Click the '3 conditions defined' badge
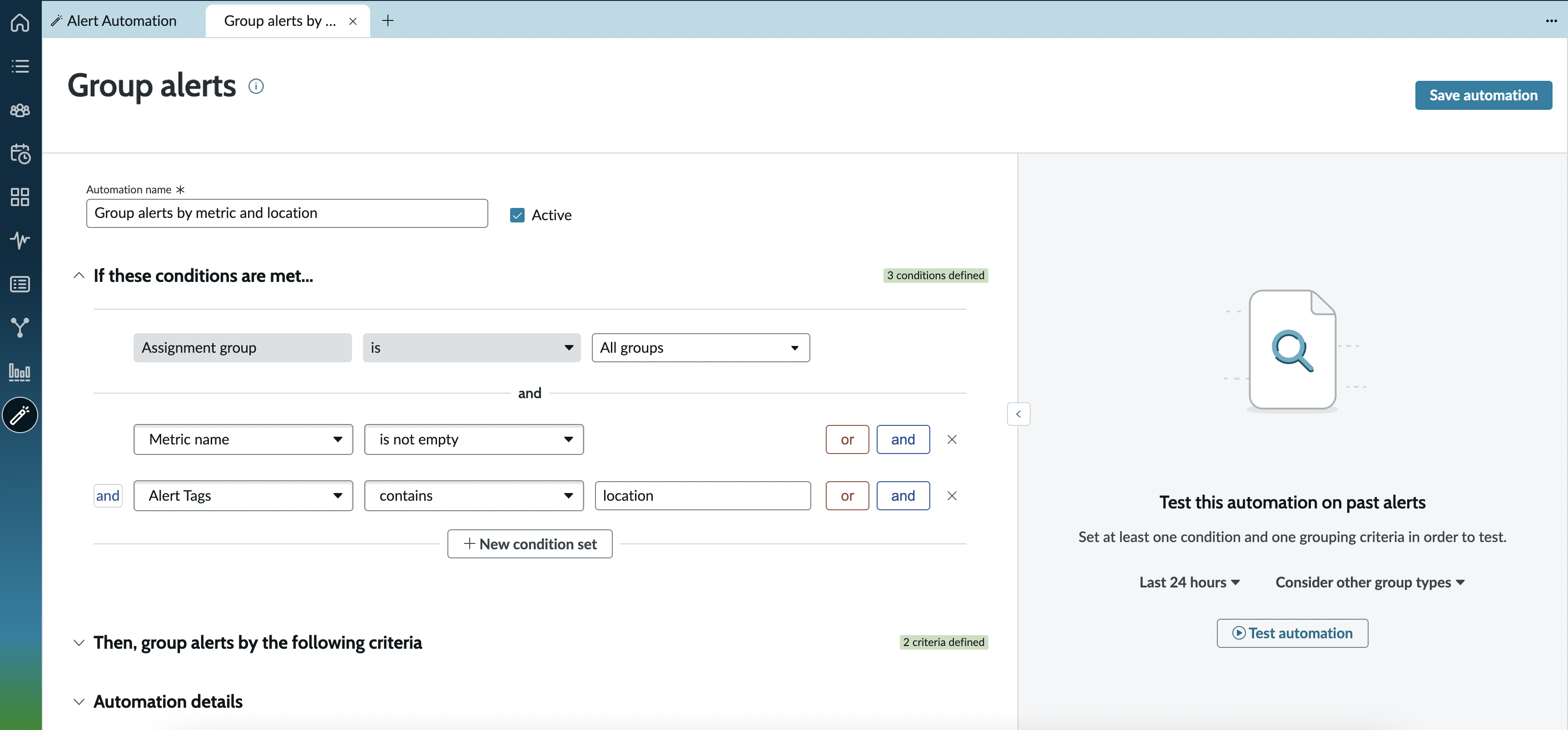Screen dimensions: 1568x730 [935, 276]
